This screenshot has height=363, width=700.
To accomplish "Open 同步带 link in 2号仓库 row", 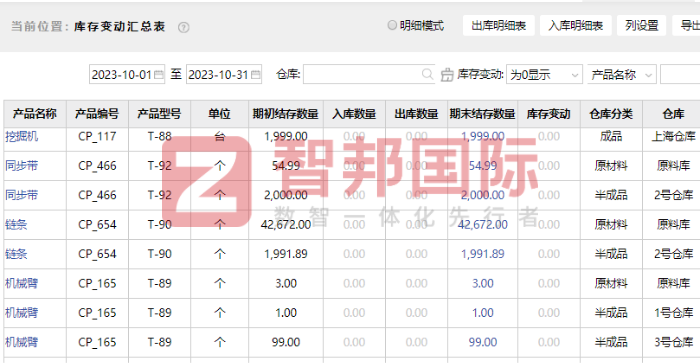I will pyautogui.click(x=21, y=195).
